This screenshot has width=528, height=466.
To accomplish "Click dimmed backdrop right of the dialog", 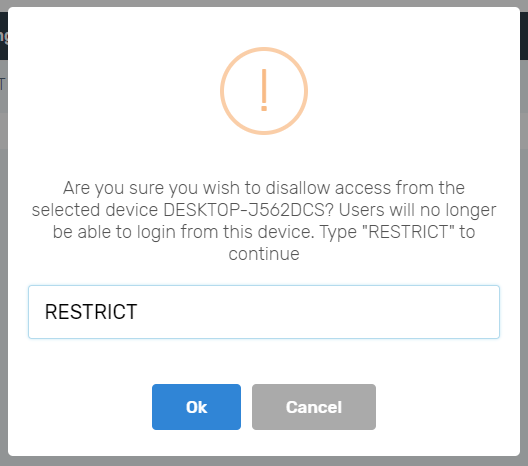I will tap(524, 269).
